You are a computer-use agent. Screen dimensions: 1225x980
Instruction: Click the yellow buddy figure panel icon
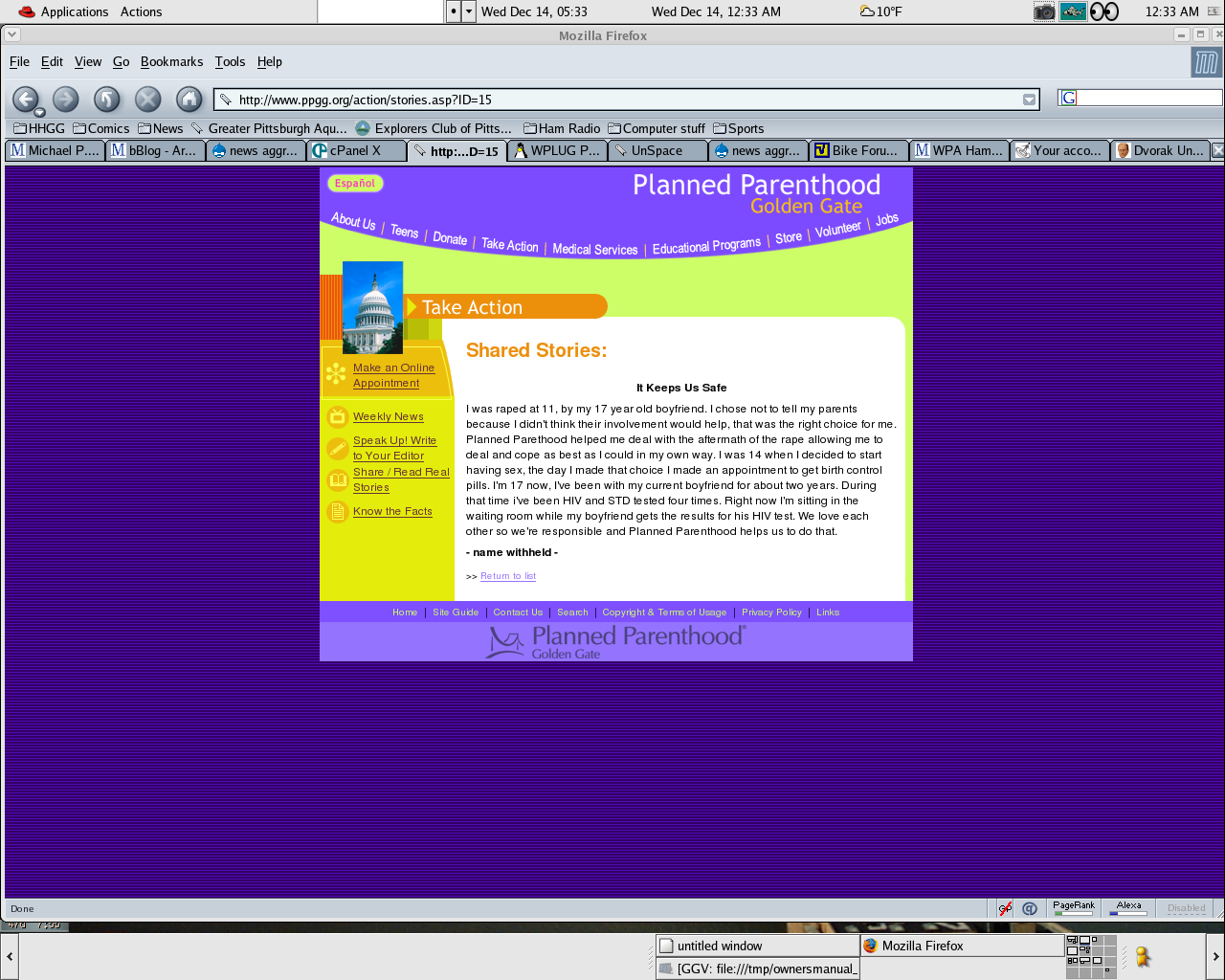[x=1142, y=956]
